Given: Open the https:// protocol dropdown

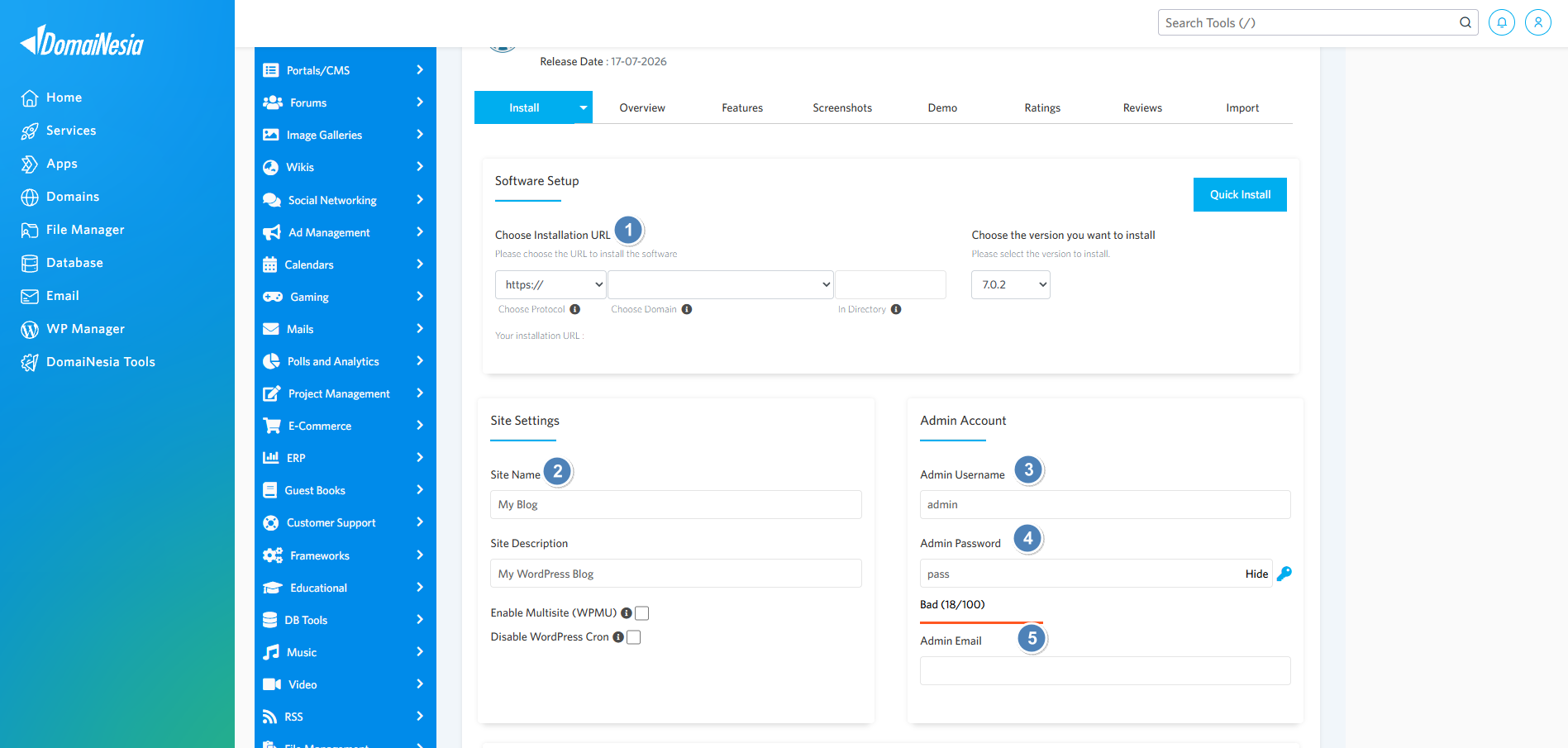Looking at the screenshot, I should [550, 284].
